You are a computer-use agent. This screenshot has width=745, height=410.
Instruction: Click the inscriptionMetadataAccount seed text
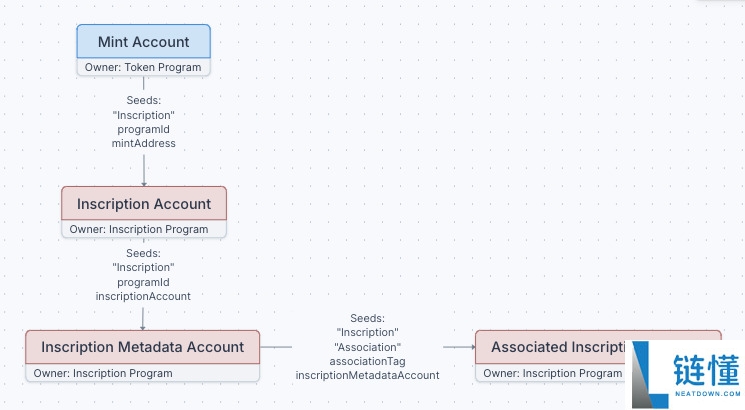click(x=367, y=375)
